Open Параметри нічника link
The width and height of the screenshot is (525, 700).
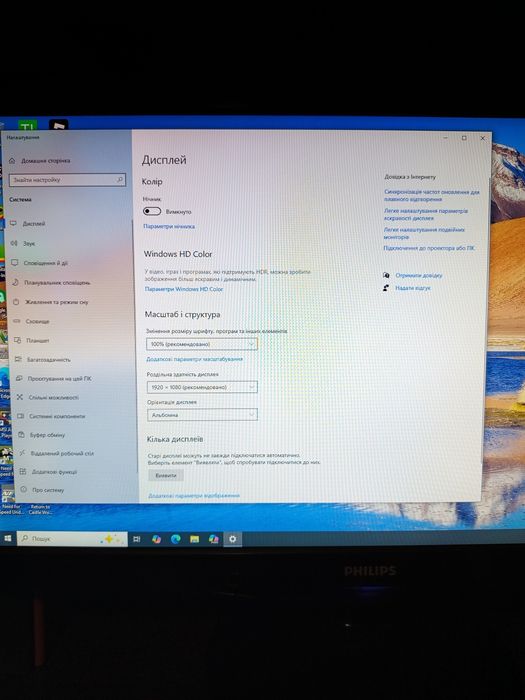[169, 226]
